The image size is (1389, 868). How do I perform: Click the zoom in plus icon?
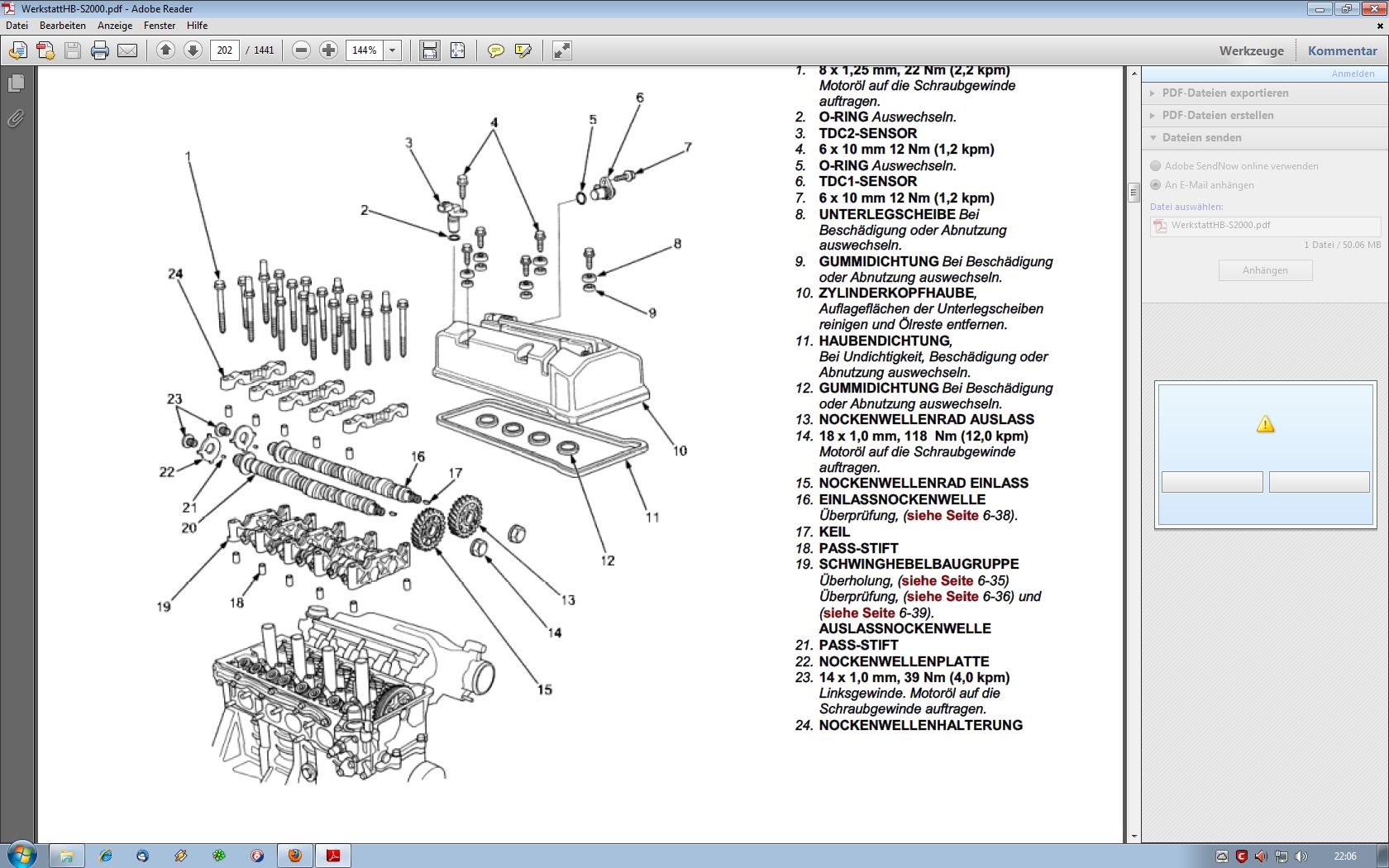click(x=328, y=50)
